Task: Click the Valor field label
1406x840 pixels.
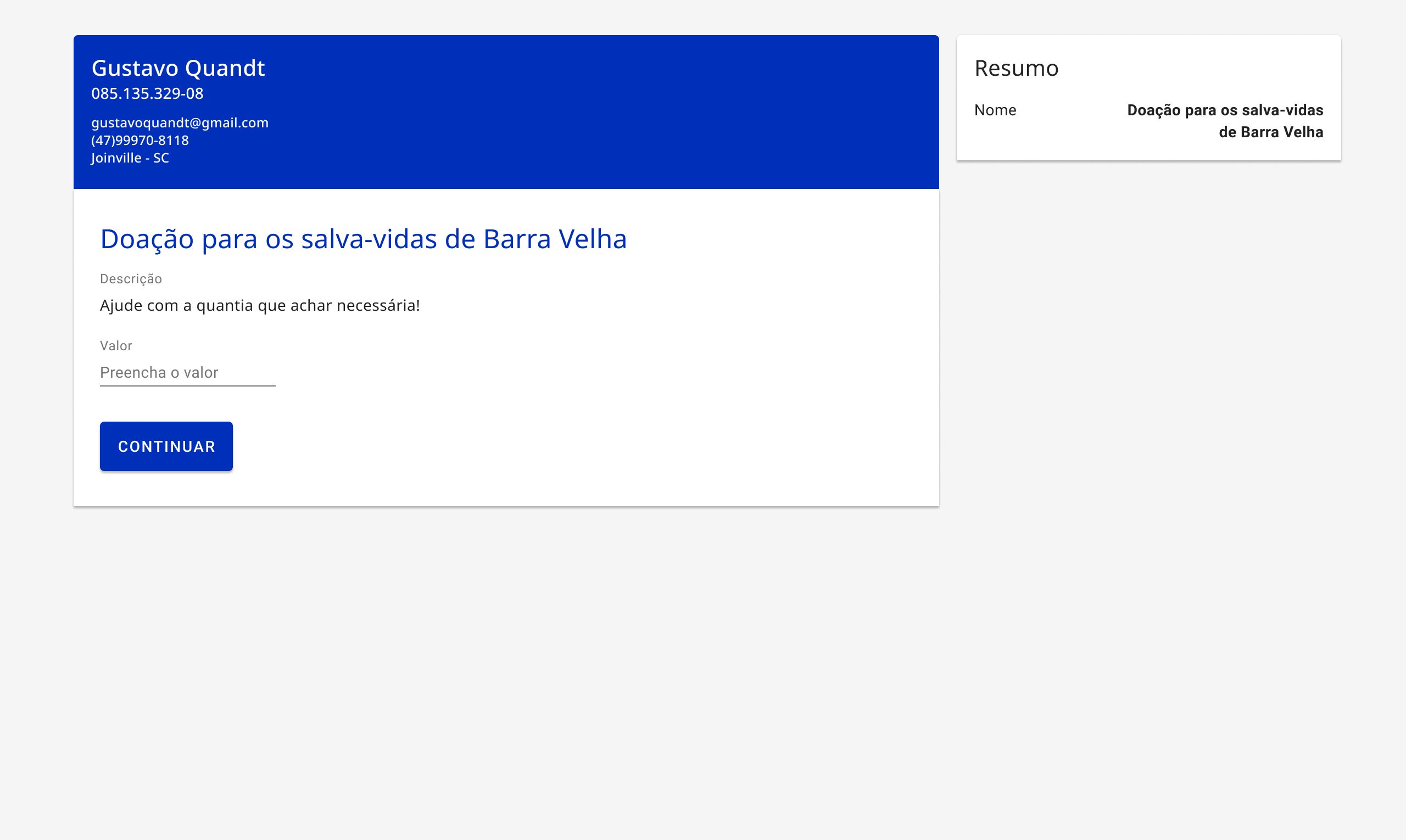Action: pos(116,346)
